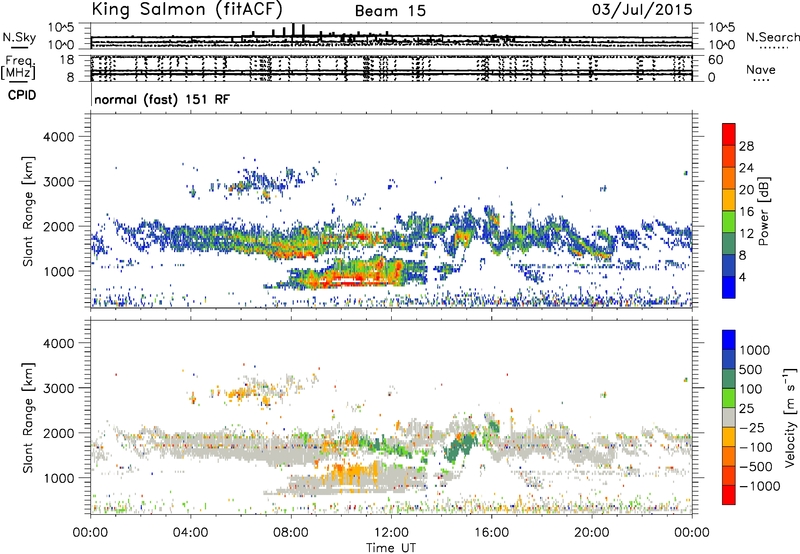Image resolution: width=800 pixels, height=554 pixels.
Task: Click the Power colorbar tick "4"
Action: [x=742, y=278]
